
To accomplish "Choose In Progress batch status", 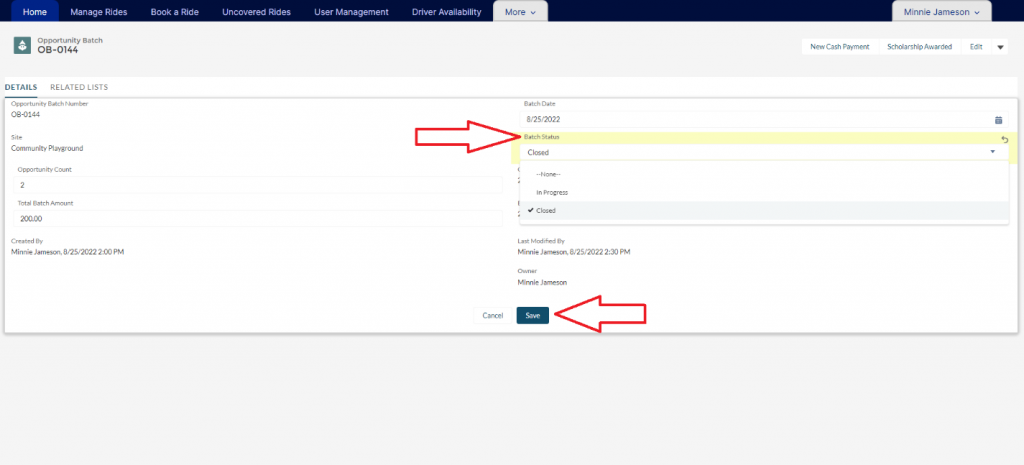I will click(x=552, y=192).
